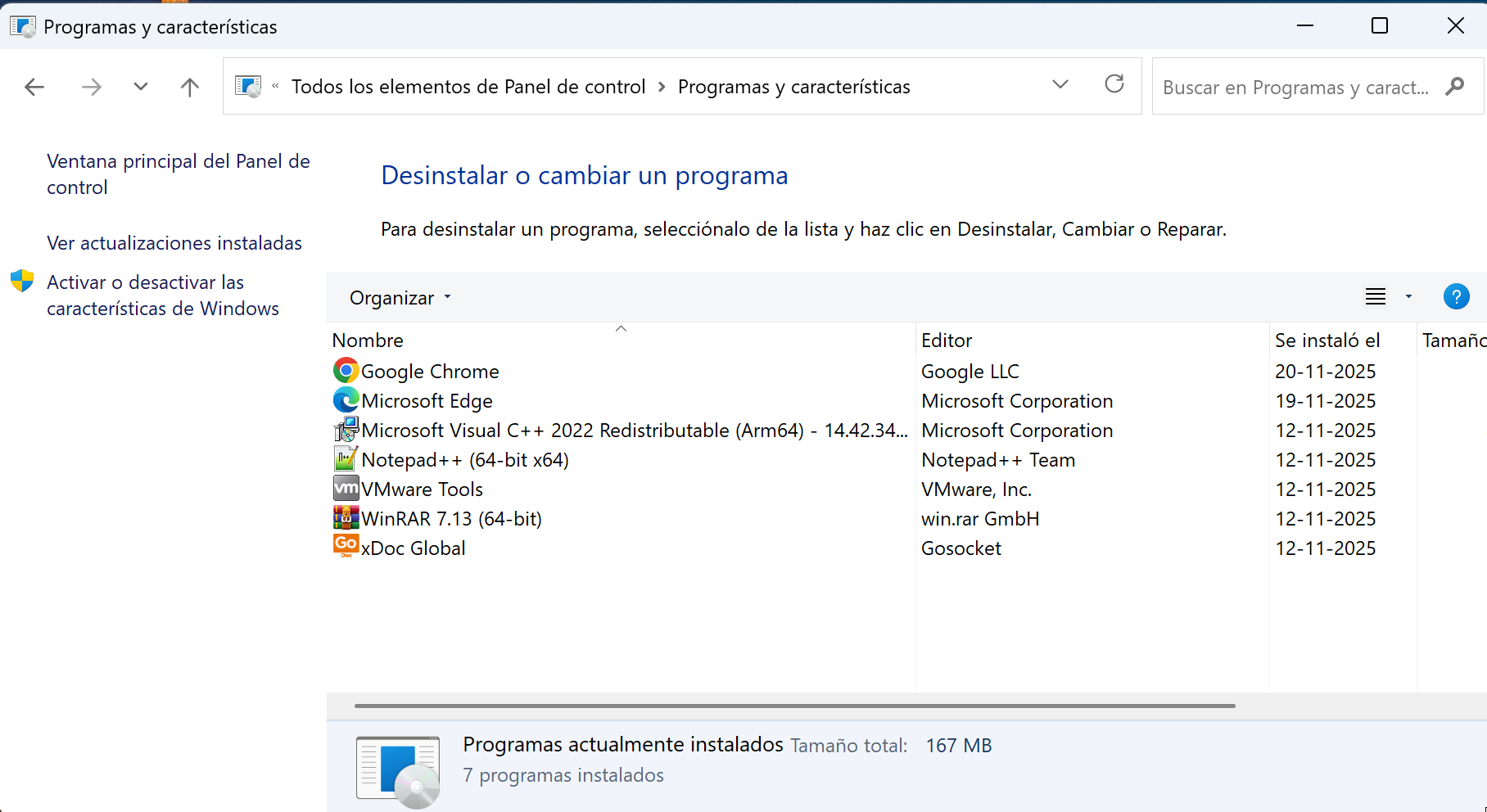This screenshot has width=1487, height=812.
Task: Open help with the blue question mark
Action: coord(1457,296)
